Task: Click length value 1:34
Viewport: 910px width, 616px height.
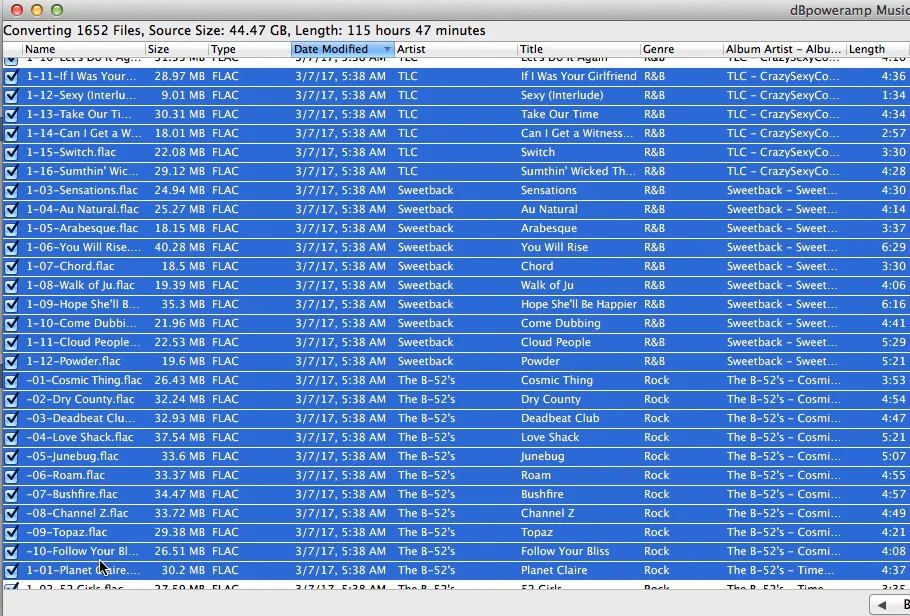Action: pos(893,96)
